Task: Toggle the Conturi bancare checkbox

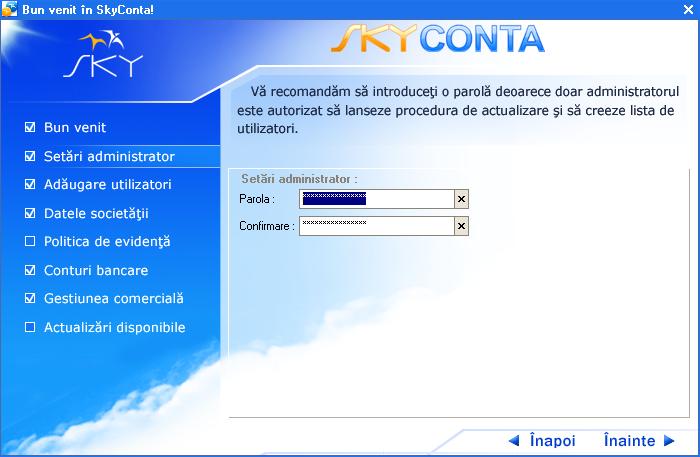Action: click(30, 270)
